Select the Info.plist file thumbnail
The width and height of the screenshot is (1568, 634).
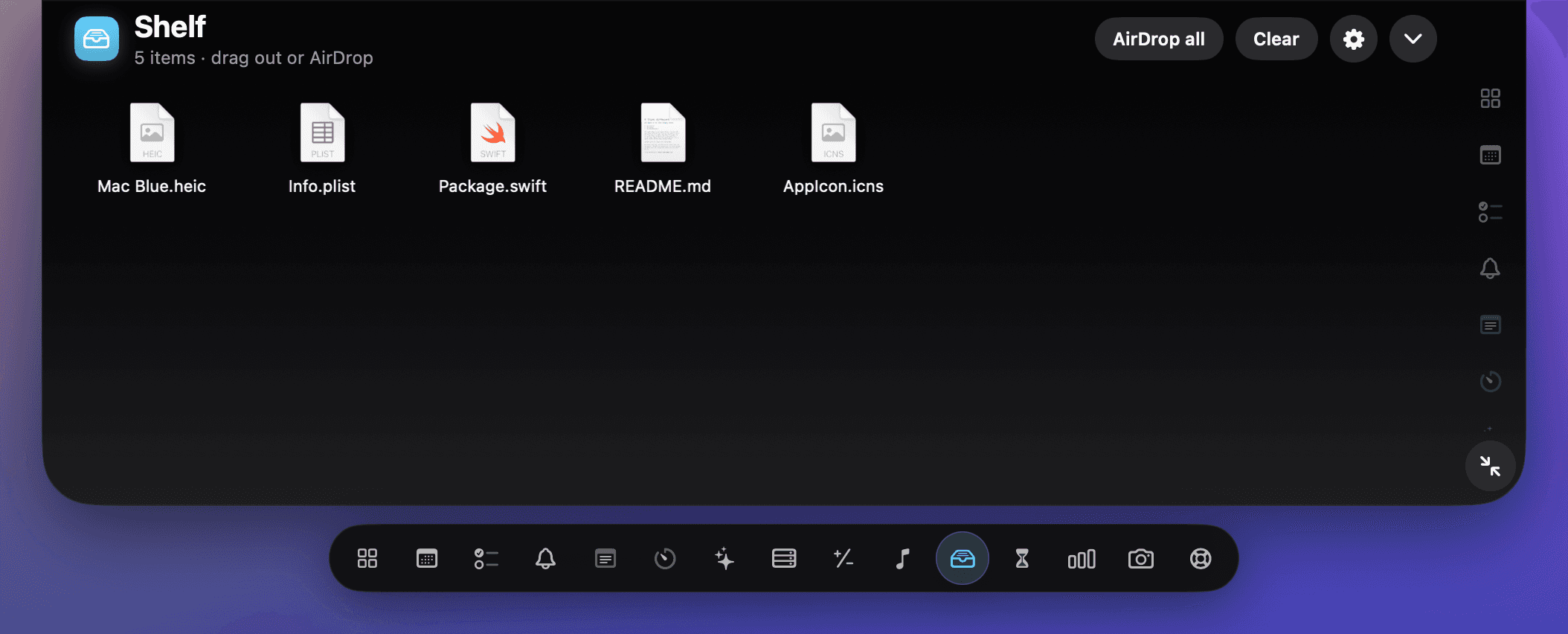(x=322, y=132)
